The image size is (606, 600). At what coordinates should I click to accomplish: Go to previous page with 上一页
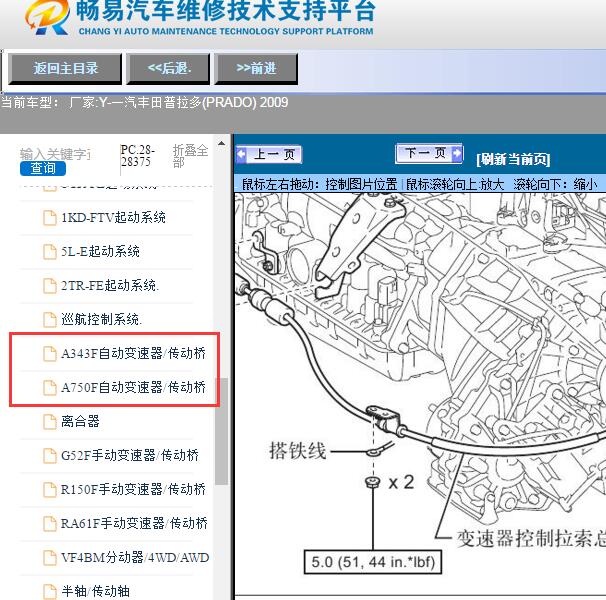(x=268, y=155)
